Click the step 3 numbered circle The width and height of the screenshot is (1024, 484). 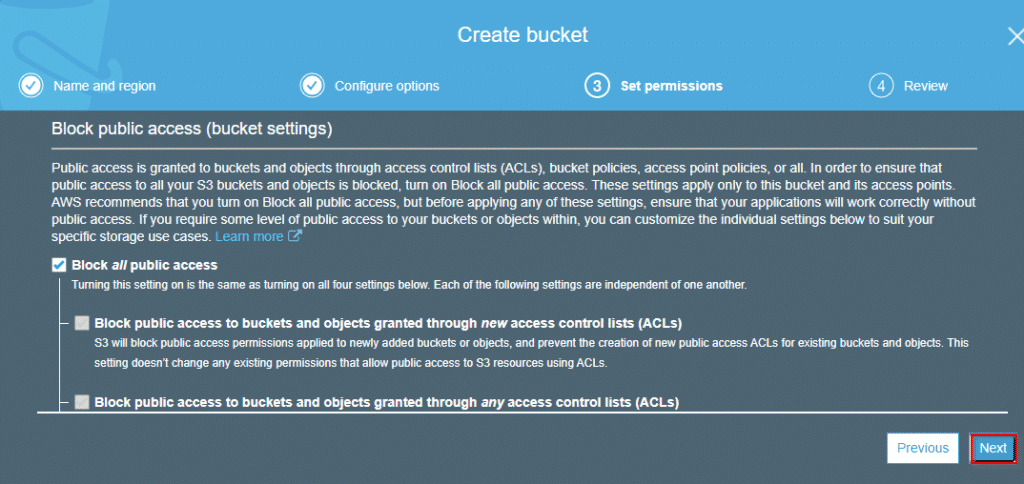597,86
